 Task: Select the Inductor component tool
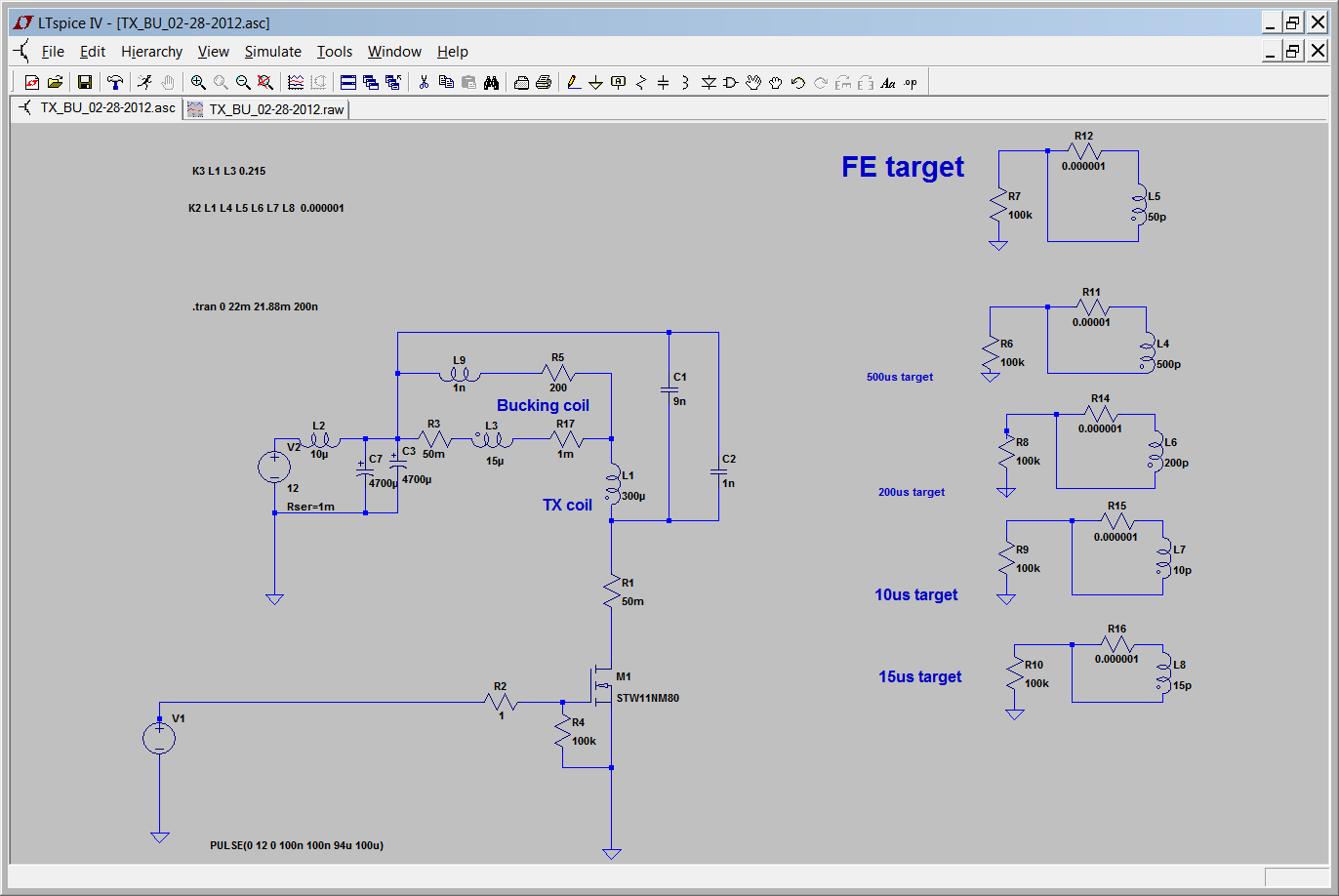(685, 83)
